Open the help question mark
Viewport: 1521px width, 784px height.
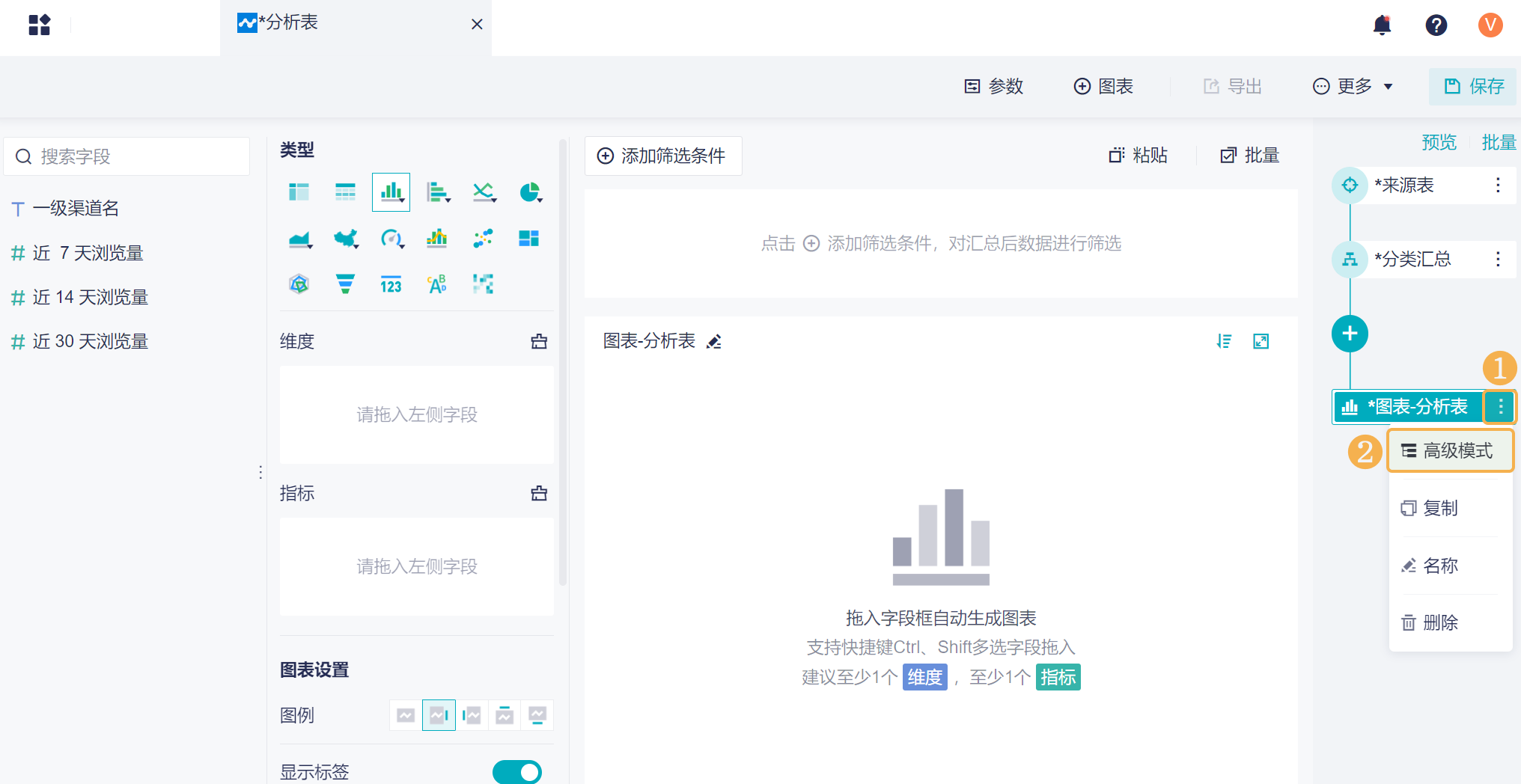(x=1436, y=25)
